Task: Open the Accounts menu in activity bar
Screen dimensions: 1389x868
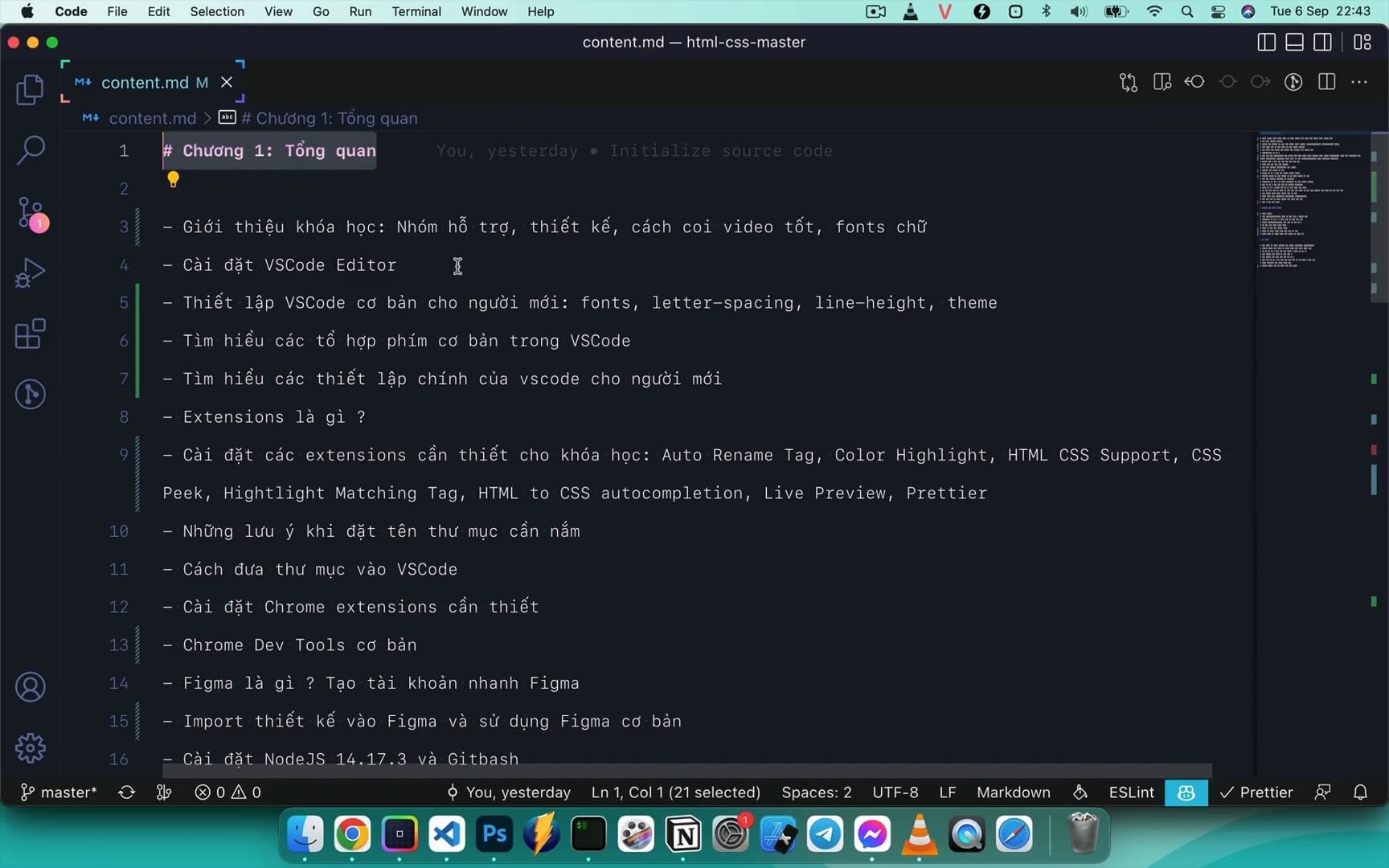Action: click(x=30, y=687)
